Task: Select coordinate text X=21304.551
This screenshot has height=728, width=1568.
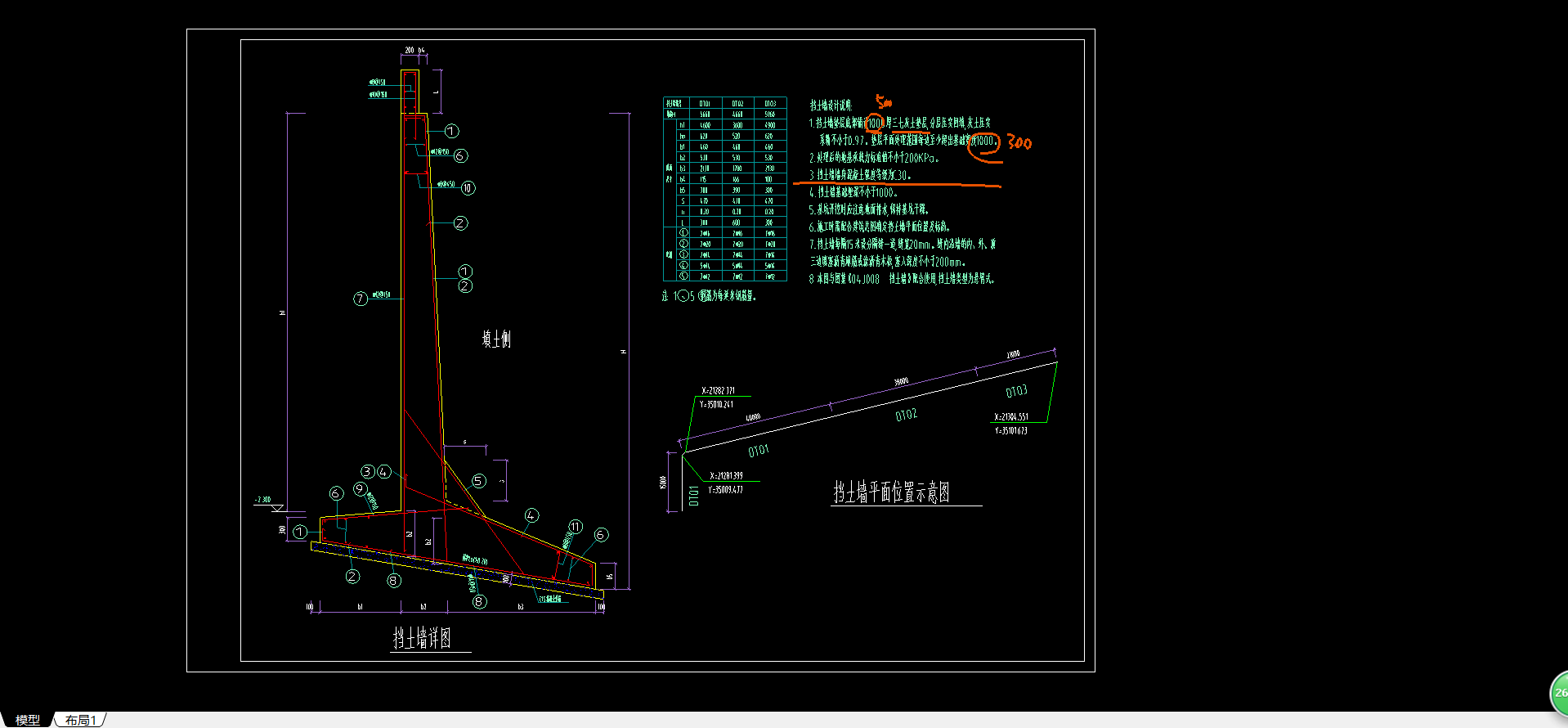Action: tap(1011, 417)
